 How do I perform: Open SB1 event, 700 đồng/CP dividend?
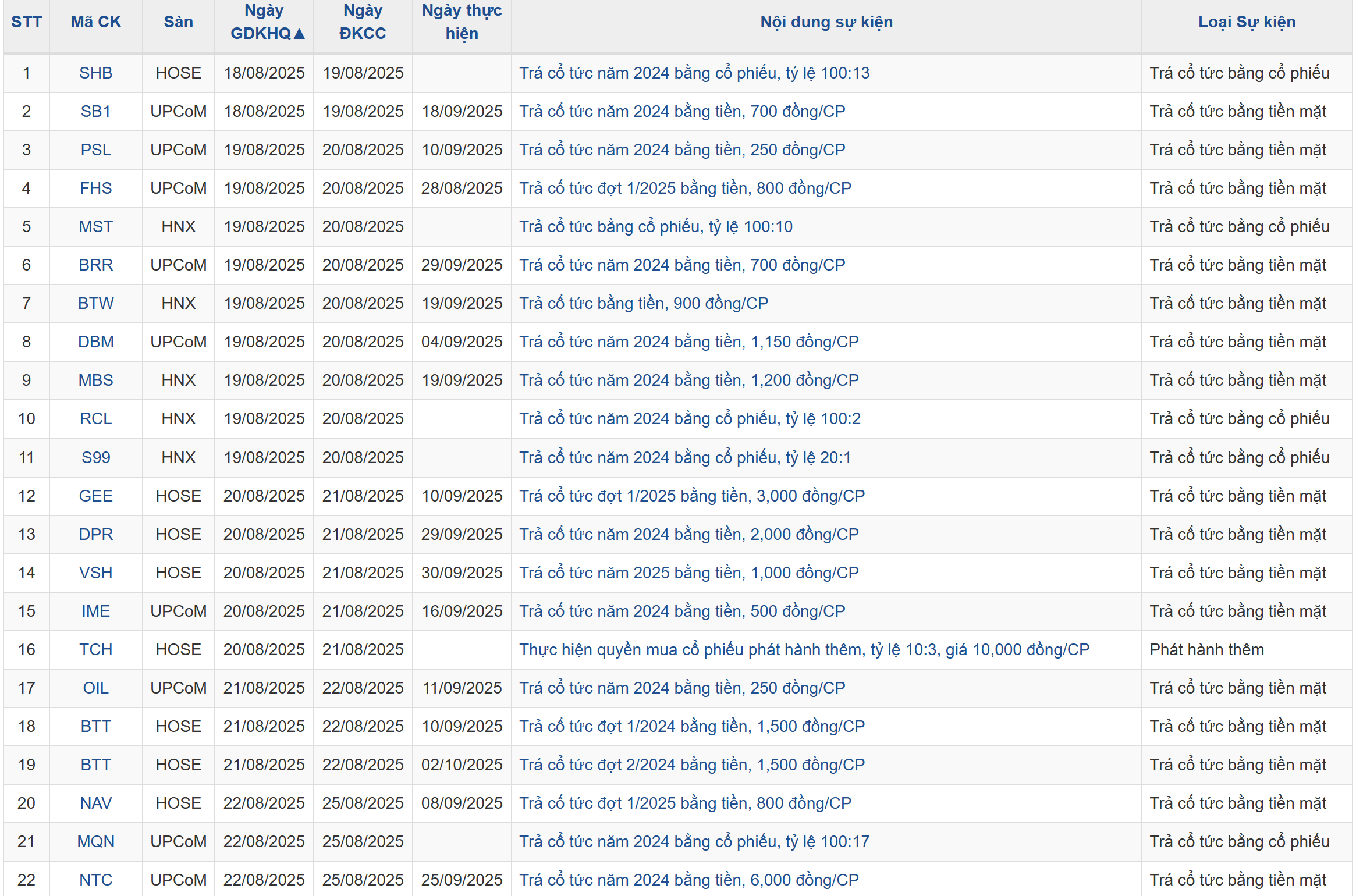682,112
